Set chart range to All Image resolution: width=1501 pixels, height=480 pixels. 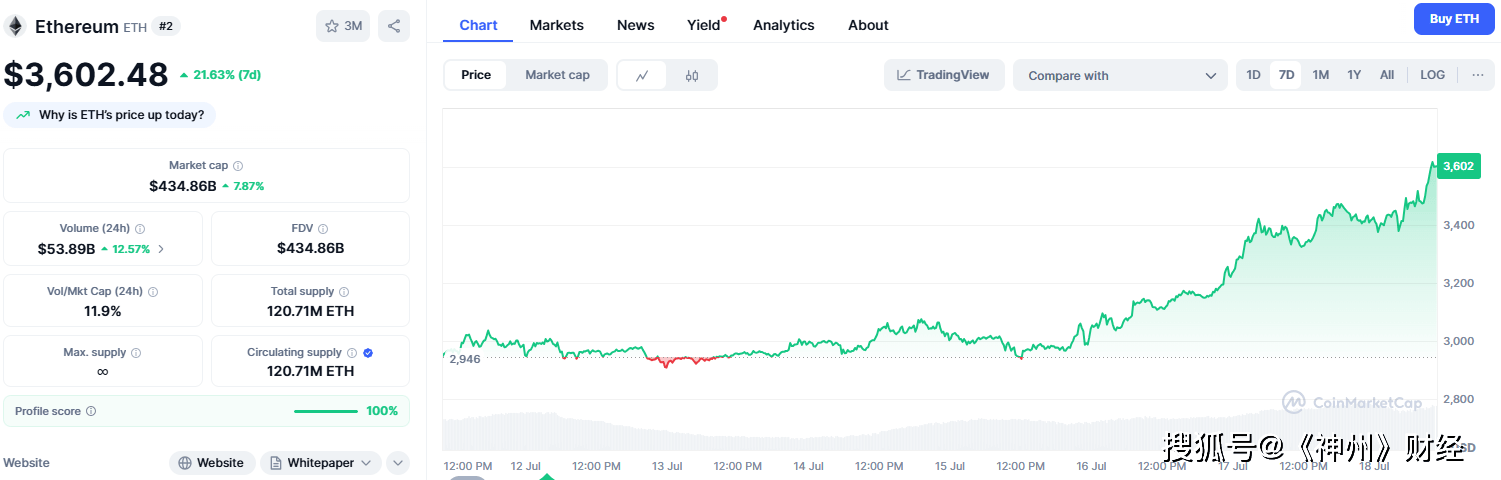coord(1387,75)
